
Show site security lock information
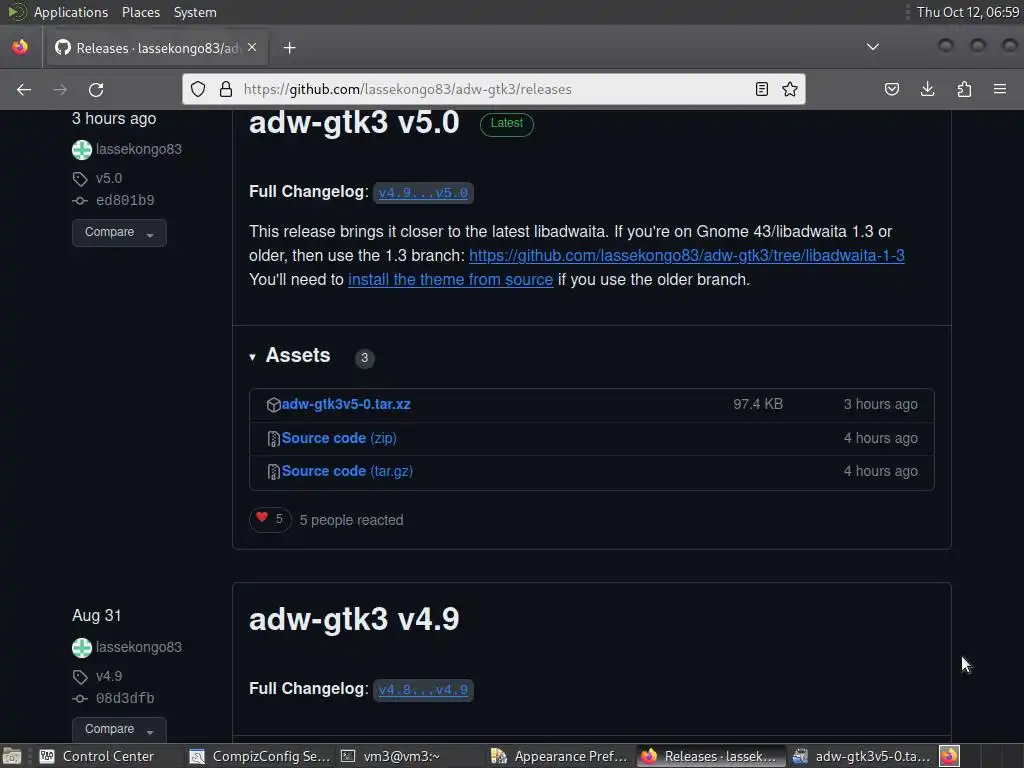pyautogui.click(x=226, y=89)
